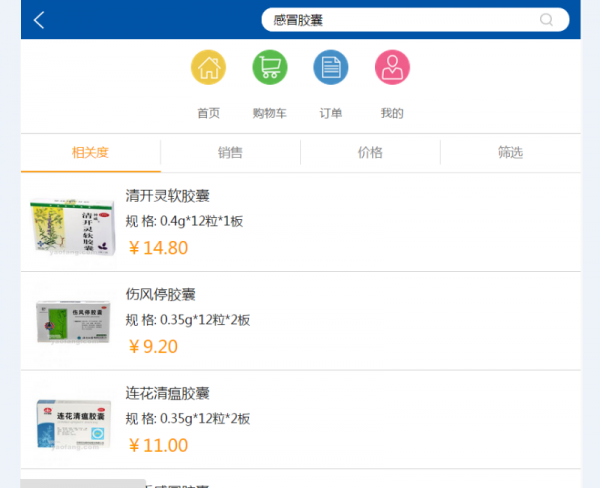Select the 伤风停胶囊 product title

pyautogui.click(x=161, y=294)
